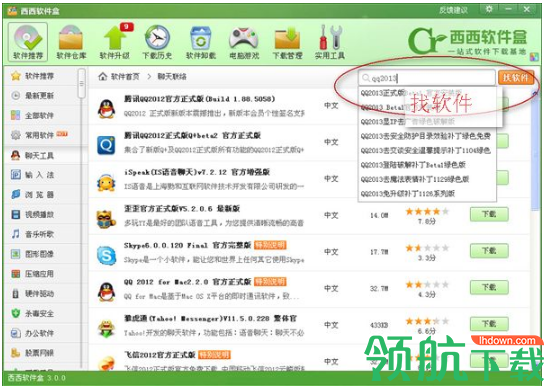544x388 pixels.
Task: Click the skin color icon under logo
Action: click(534, 57)
